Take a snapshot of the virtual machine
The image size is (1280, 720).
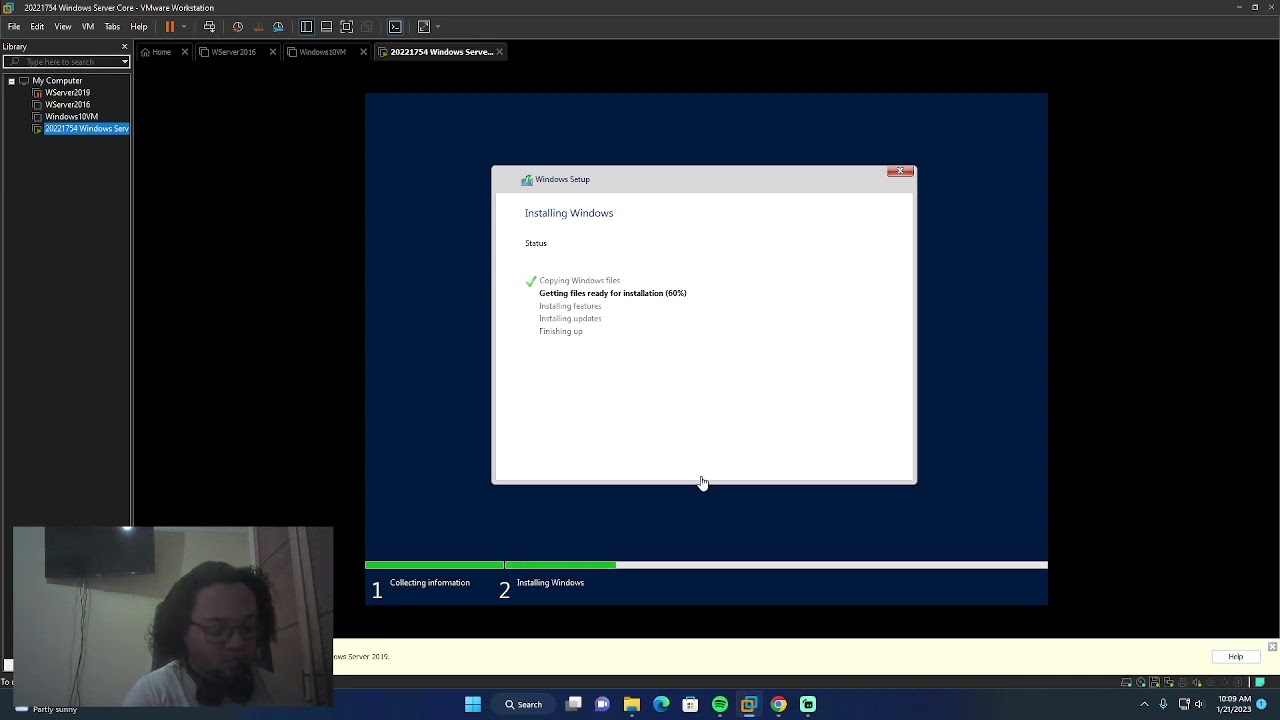pos(237,27)
